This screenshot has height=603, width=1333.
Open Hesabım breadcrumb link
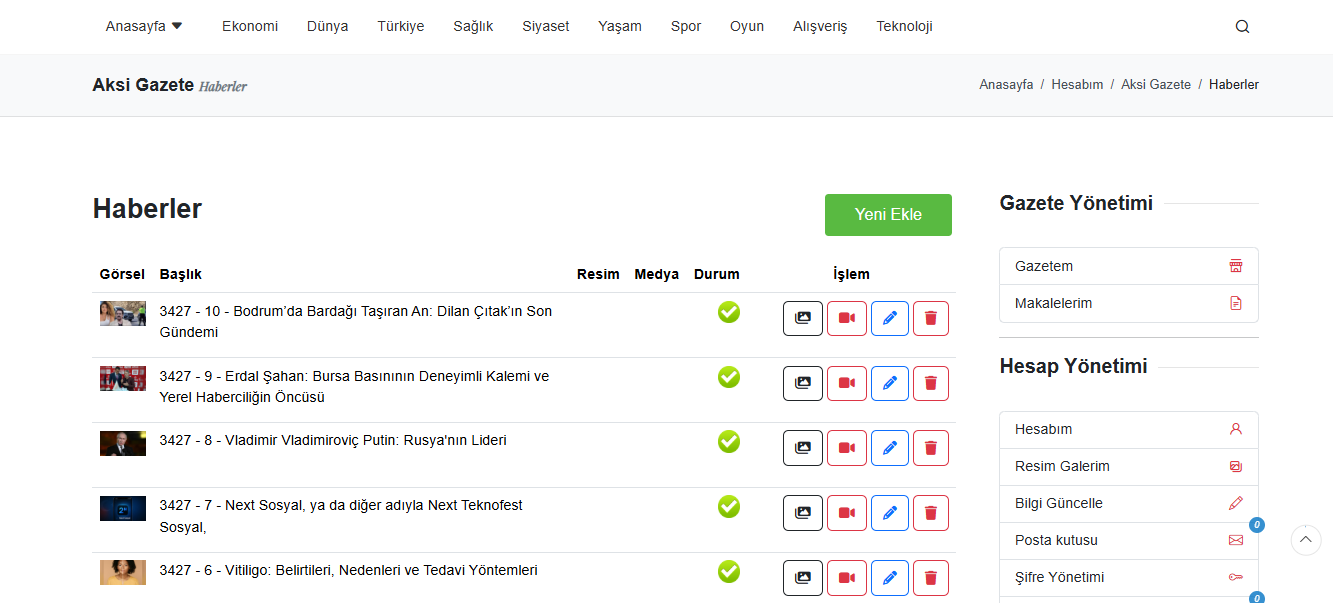tap(1077, 85)
